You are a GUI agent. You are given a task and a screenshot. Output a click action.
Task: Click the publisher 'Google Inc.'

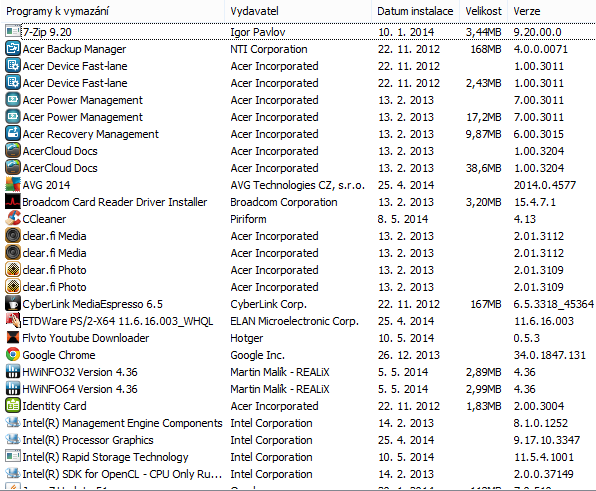tap(257, 355)
